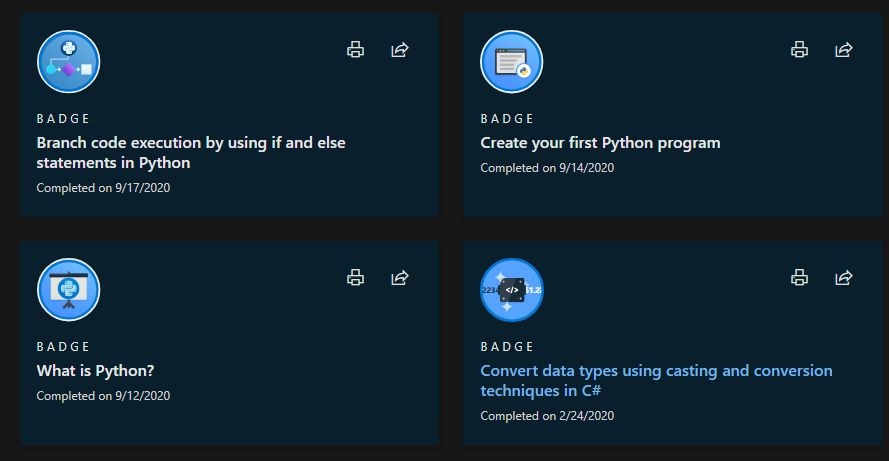Click the Convert data types code badge image

pyautogui.click(x=511, y=290)
